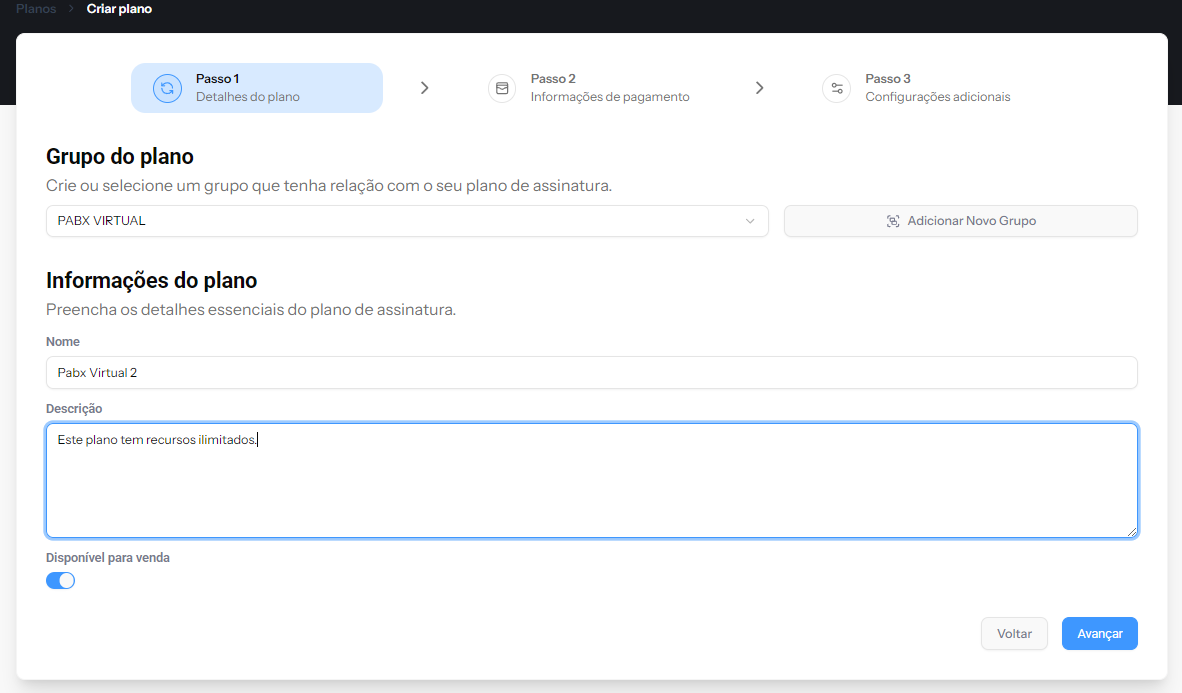Focus the Nome field containing Pabx Virtual 2

point(590,373)
